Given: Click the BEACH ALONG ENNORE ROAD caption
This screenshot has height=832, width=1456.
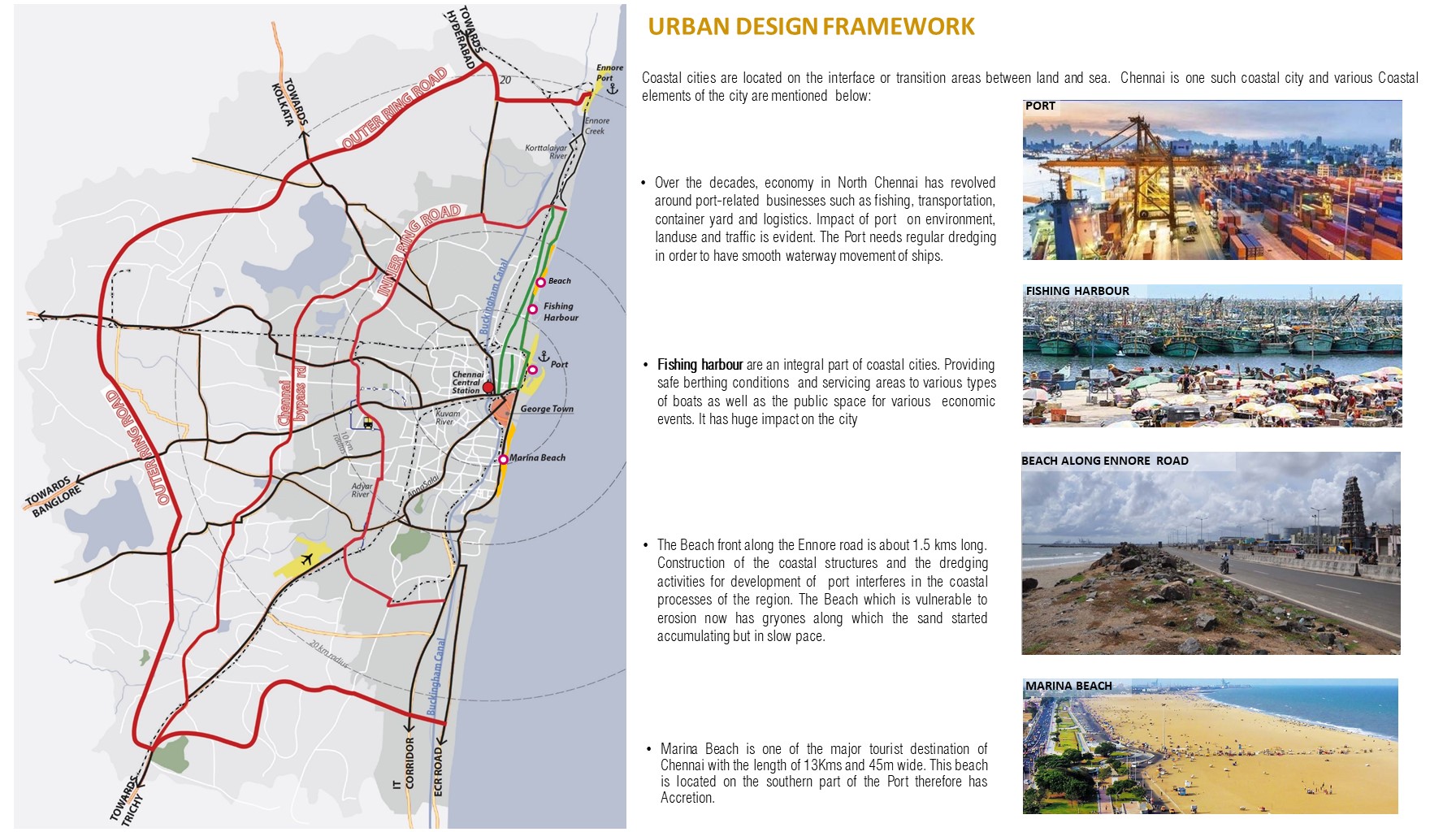Looking at the screenshot, I should 1105,461.
